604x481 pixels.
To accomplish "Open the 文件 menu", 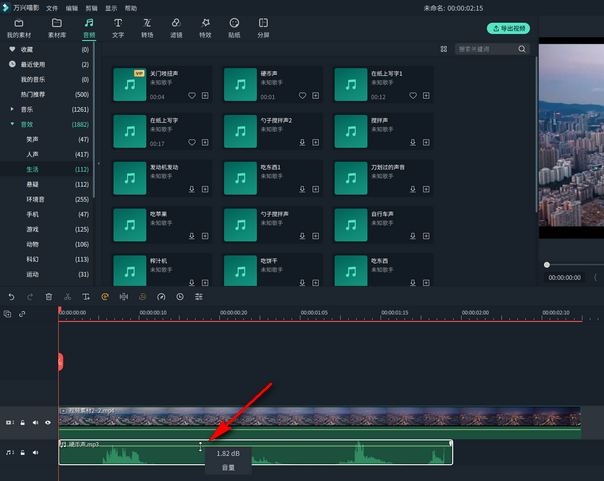I will 52,7.
